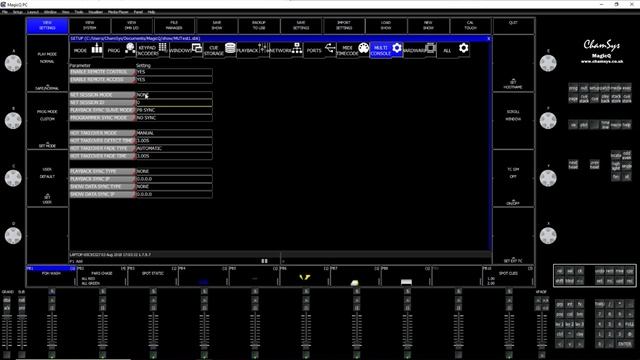Click QUIT soft button
Viewport: 640px width, 360px height.
coord(513,26)
